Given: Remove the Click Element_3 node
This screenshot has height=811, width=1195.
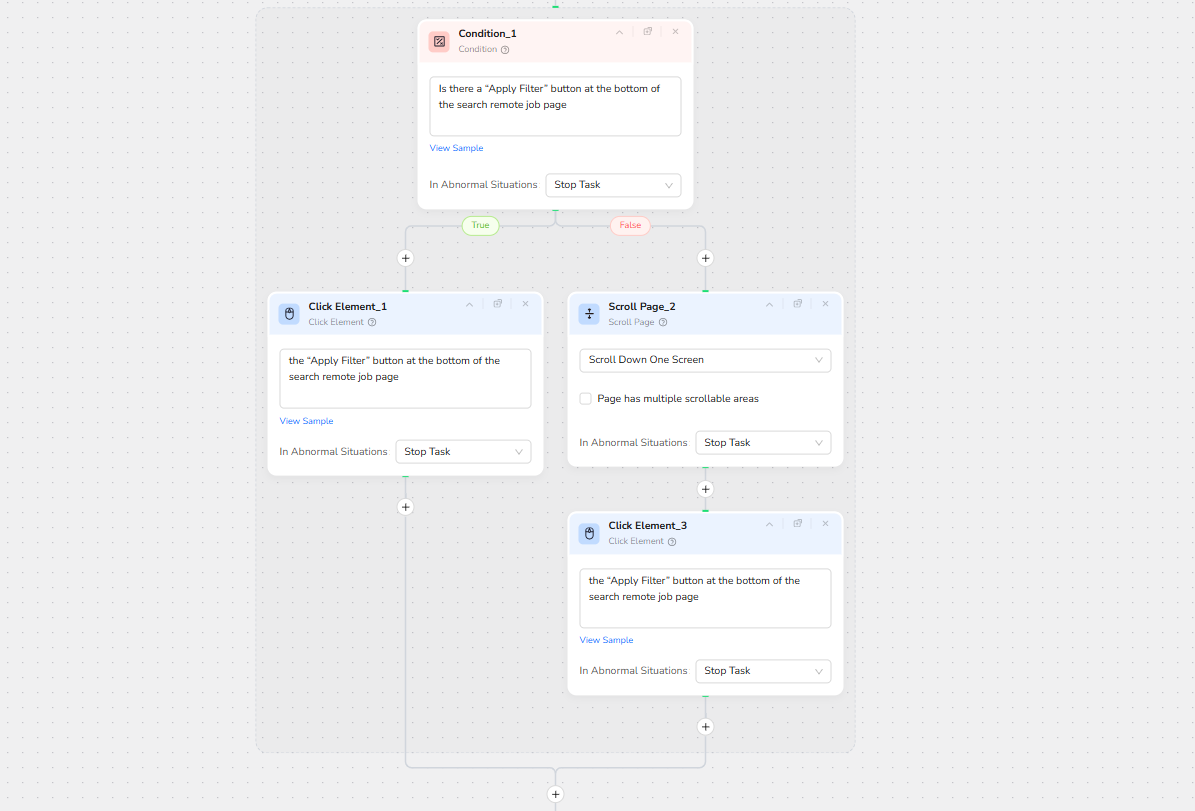Looking at the screenshot, I should click(825, 523).
